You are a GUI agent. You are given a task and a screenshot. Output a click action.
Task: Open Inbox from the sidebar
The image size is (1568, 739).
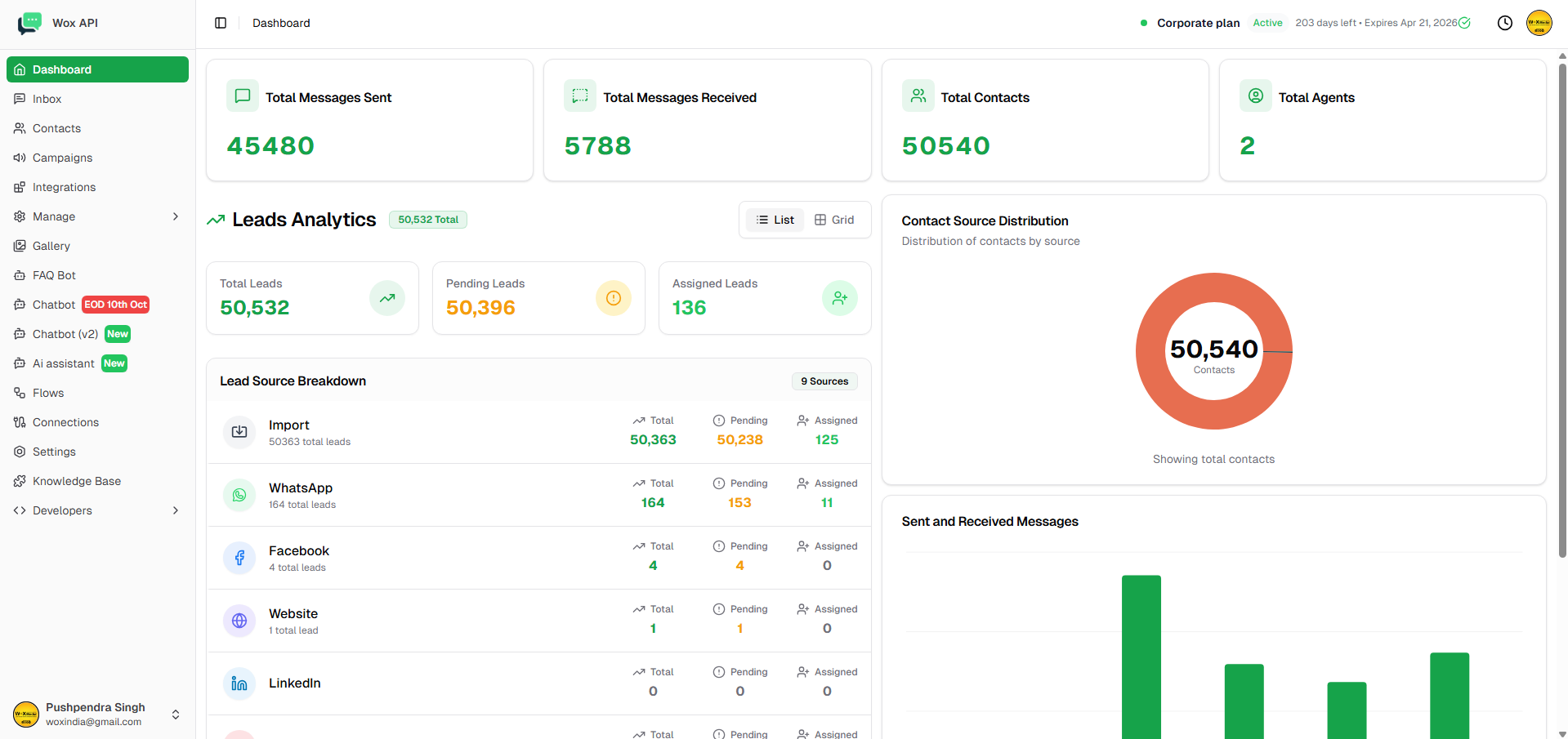[47, 99]
